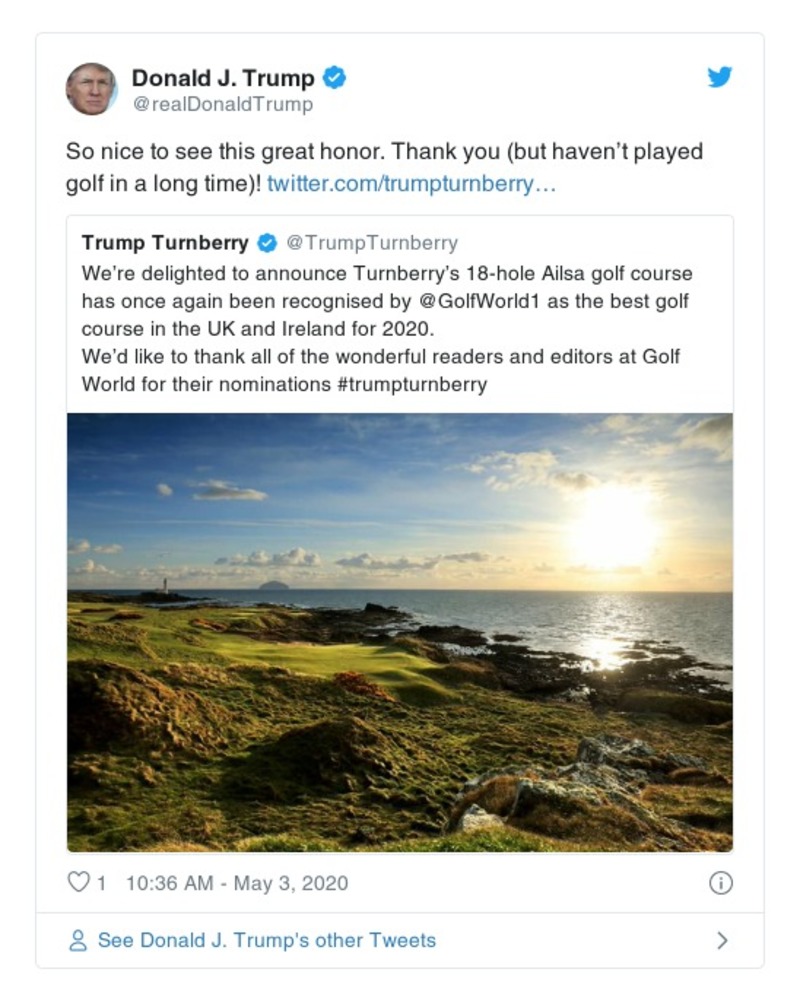The height and width of the screenshot is (1004, 800).
Task: Expand the right chevron arrow in the footer
Action: click(722, 941)
